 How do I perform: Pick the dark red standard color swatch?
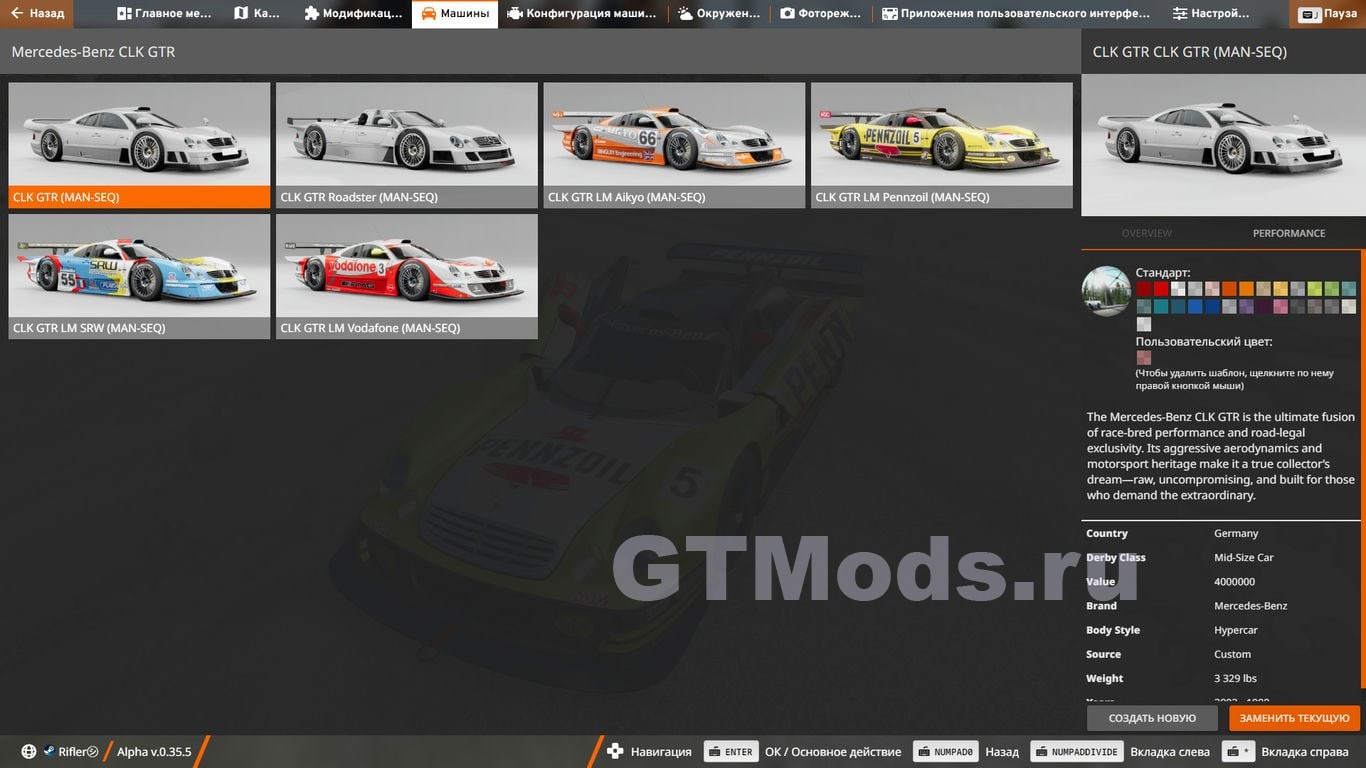click(1144, 288)
